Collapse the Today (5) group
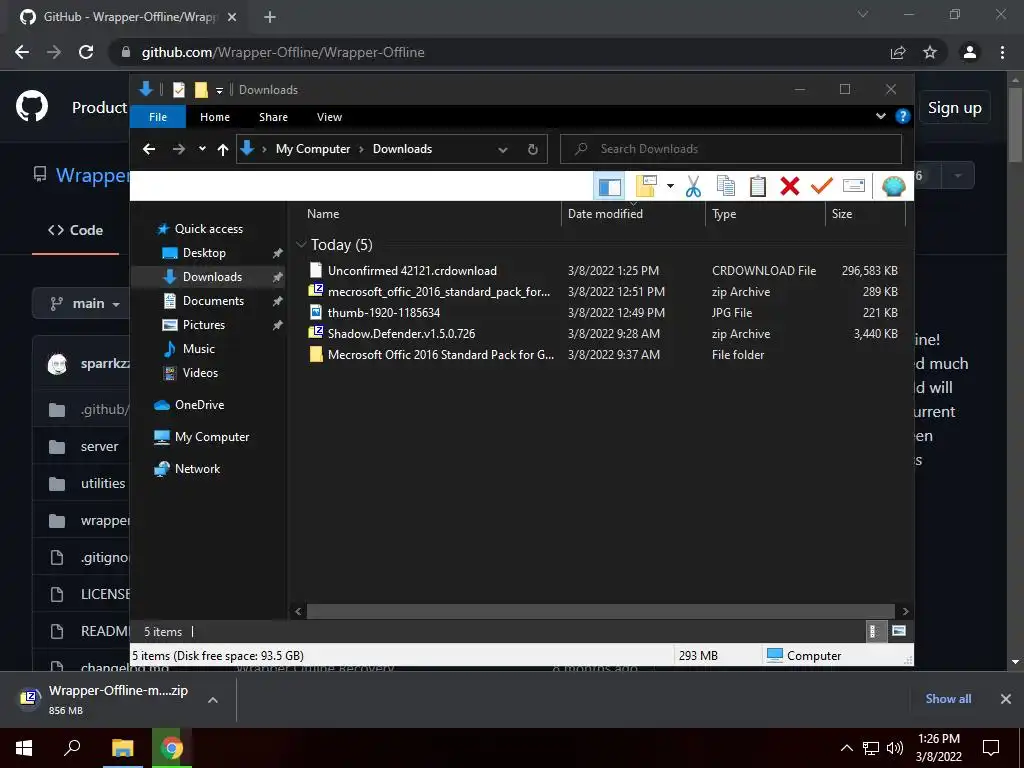The width and height of the screenshot is (1024, 768). click(x=301, y=245)
